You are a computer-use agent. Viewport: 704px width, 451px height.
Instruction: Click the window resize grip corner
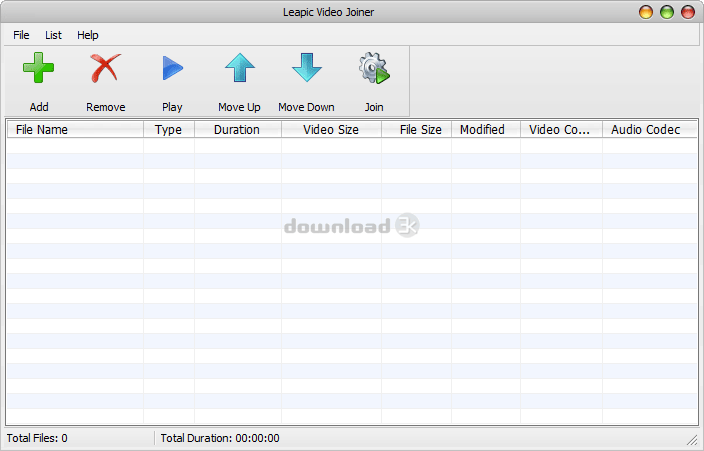pyautogui.click(x=692, y=440)
